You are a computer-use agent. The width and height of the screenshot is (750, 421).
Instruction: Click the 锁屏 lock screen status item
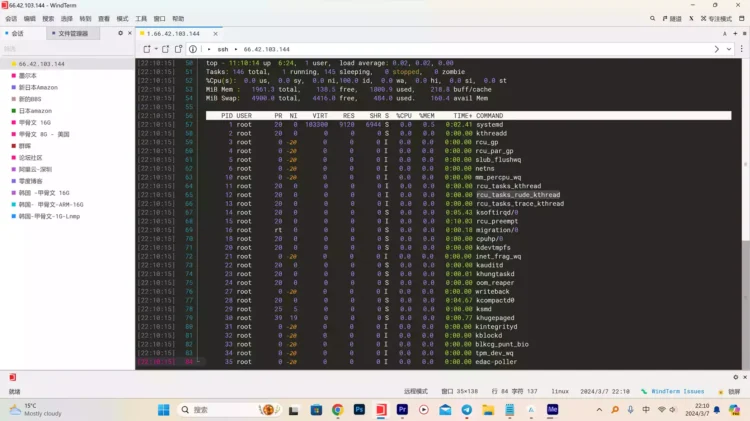[x=732, y=391]
